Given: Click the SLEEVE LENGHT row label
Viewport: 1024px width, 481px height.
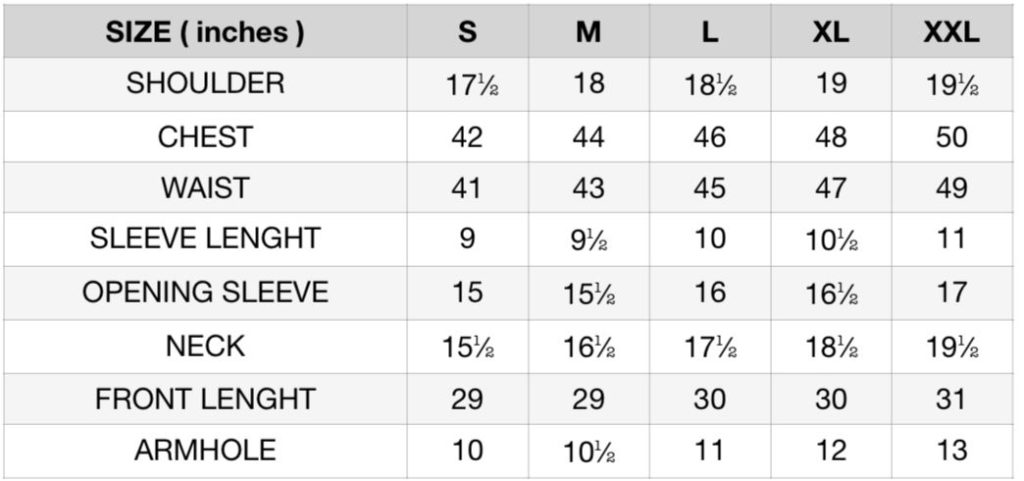Looking at the screenshot, I should click(205, 238).
